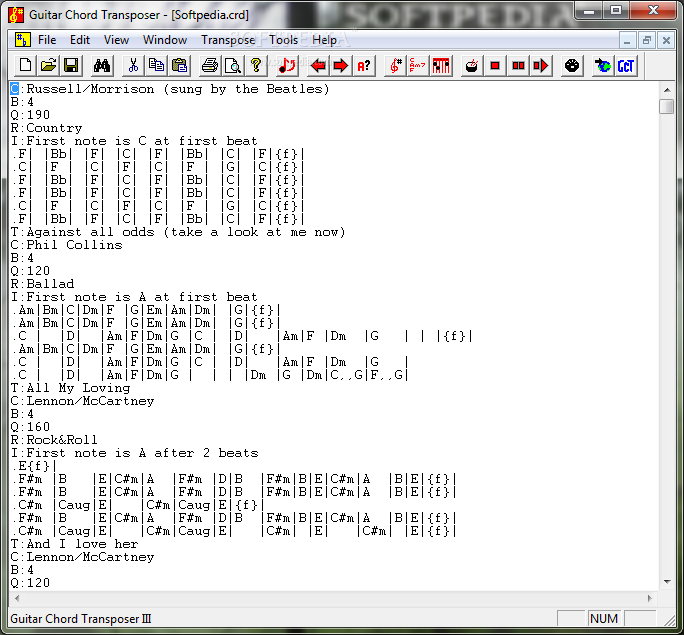The image size is (684, 635).
Task: Open the Edit menu
Action: coord(80,40)
